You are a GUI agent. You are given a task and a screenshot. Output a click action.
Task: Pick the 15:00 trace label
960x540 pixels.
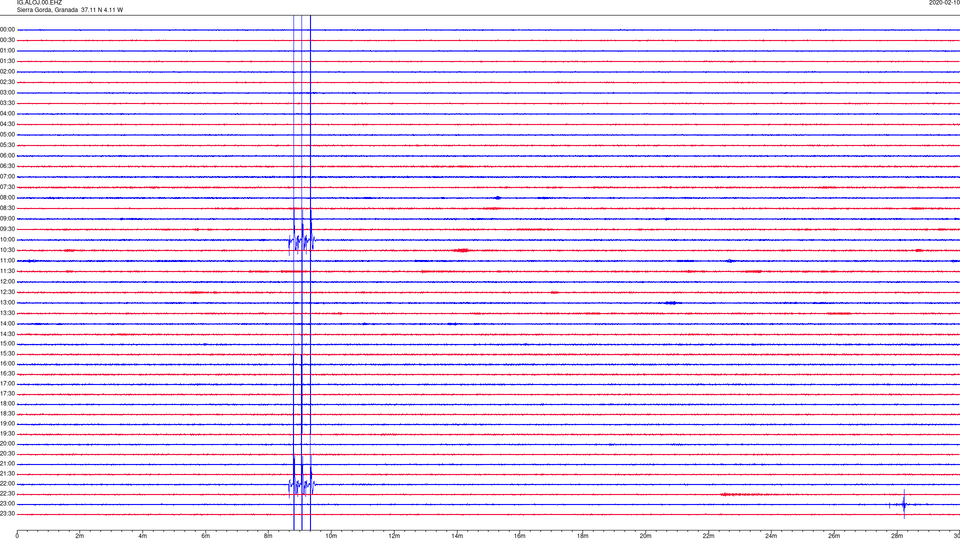click(7, 343)
